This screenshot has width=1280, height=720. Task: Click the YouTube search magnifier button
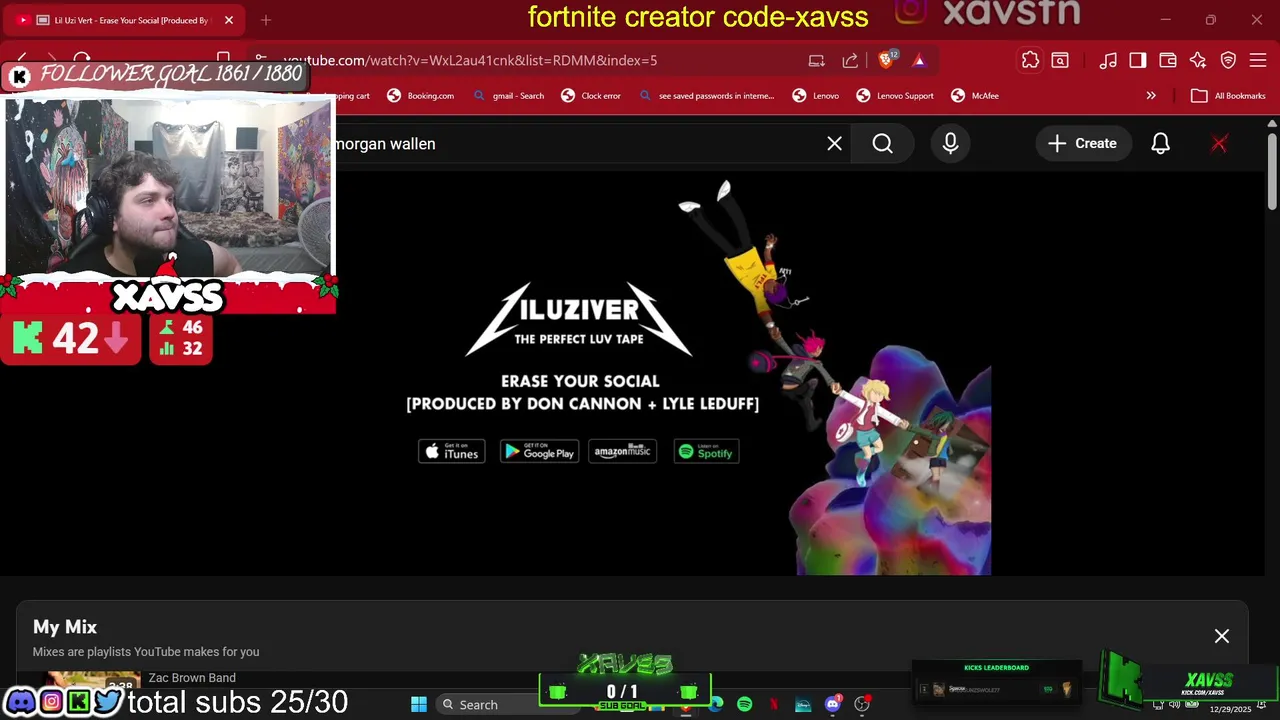tap(882, 144)
